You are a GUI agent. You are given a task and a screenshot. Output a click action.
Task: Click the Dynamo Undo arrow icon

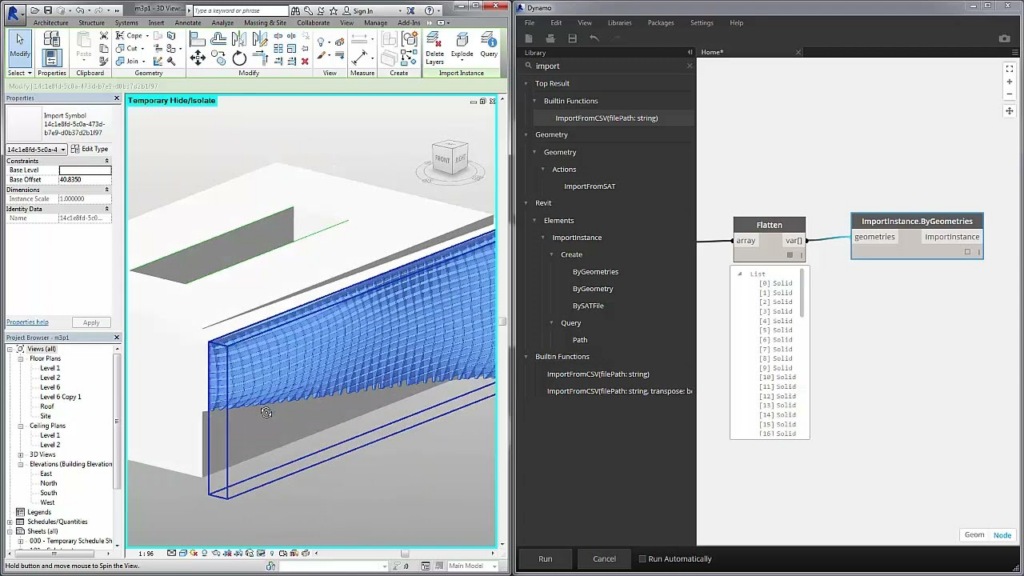tap(594, 39)
